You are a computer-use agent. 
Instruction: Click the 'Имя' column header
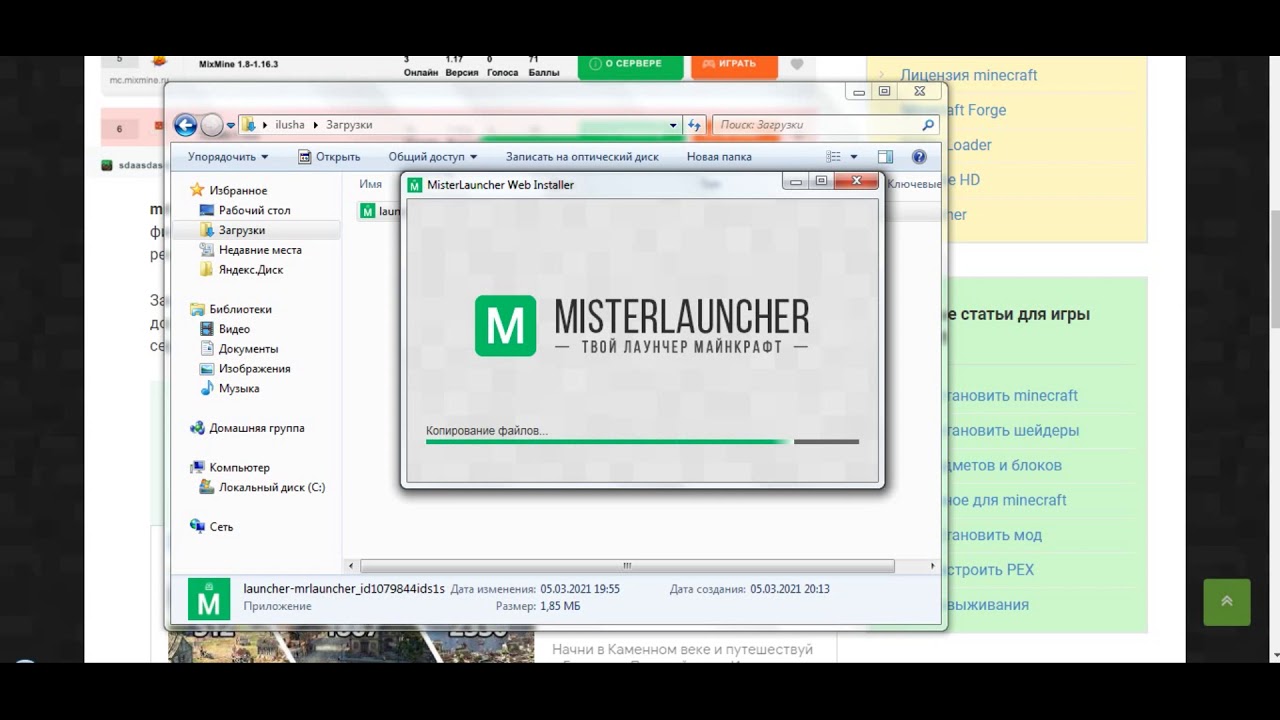pos(371,185)
